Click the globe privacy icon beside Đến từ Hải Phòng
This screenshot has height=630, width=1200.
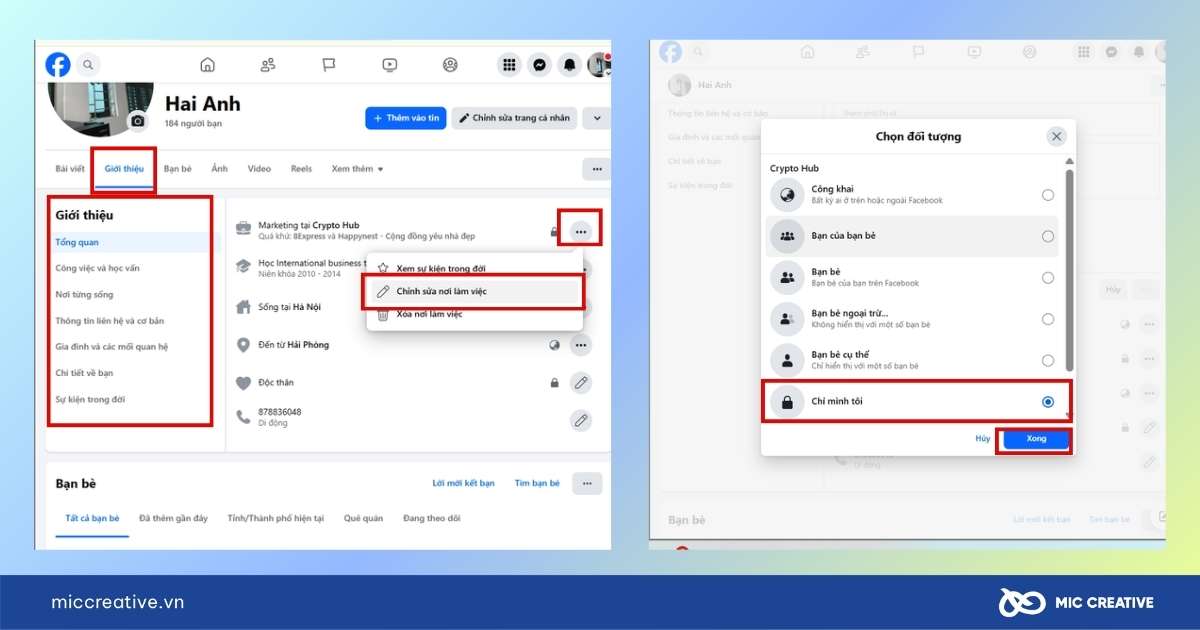coord(555,345)
